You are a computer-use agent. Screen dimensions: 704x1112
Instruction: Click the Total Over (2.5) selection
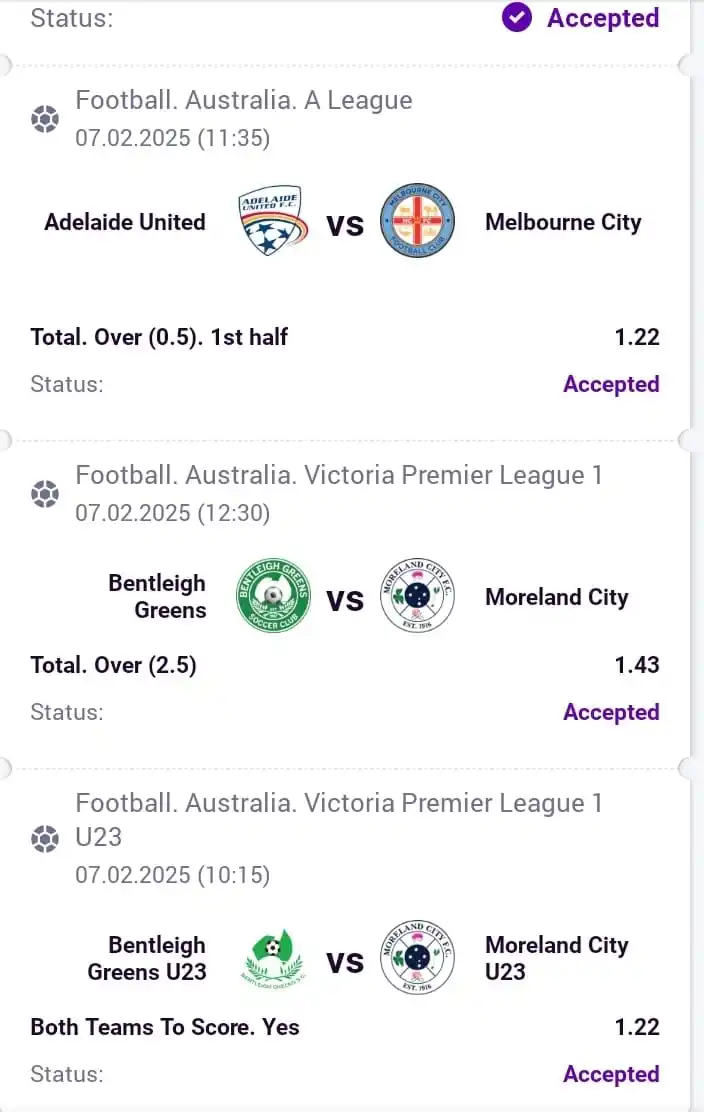point(113,665)
